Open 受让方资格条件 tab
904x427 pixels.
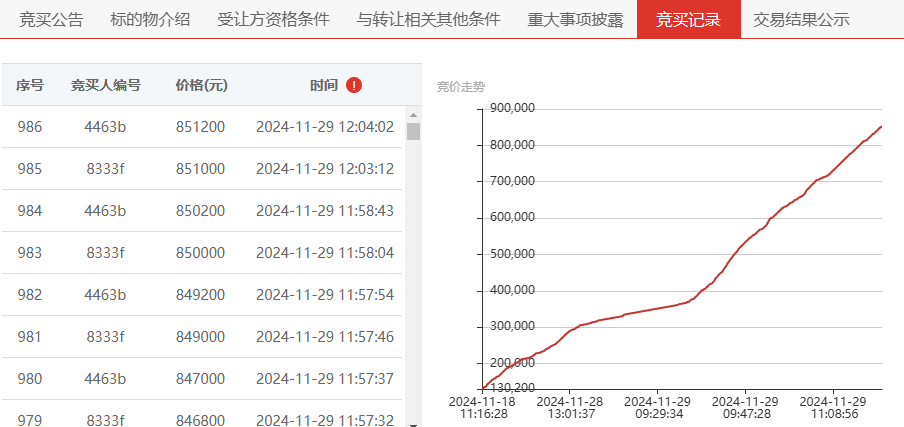click(x=273, y=20)
